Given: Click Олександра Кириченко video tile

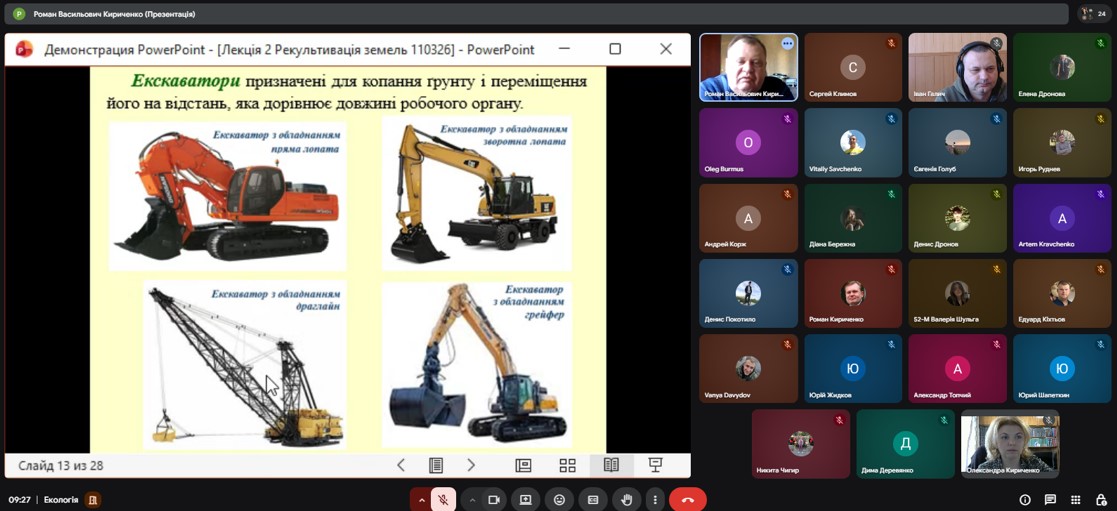Looking at the screenshot, I should [x=1009, y=443].
